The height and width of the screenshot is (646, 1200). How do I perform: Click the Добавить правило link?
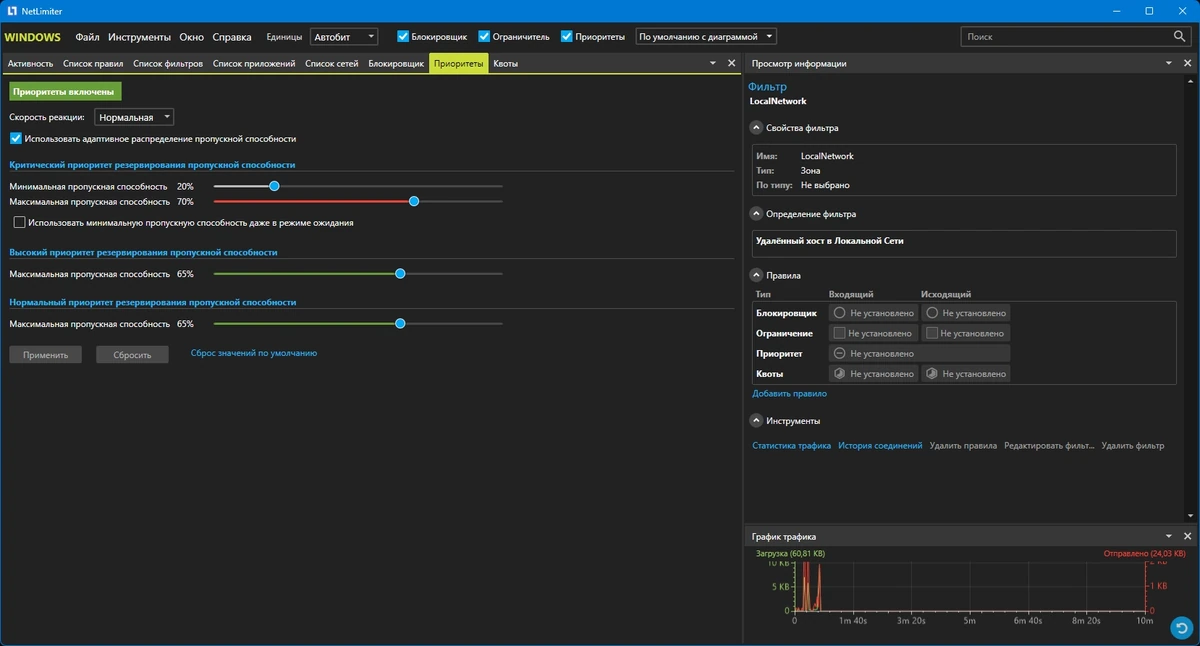coord(790,394)
